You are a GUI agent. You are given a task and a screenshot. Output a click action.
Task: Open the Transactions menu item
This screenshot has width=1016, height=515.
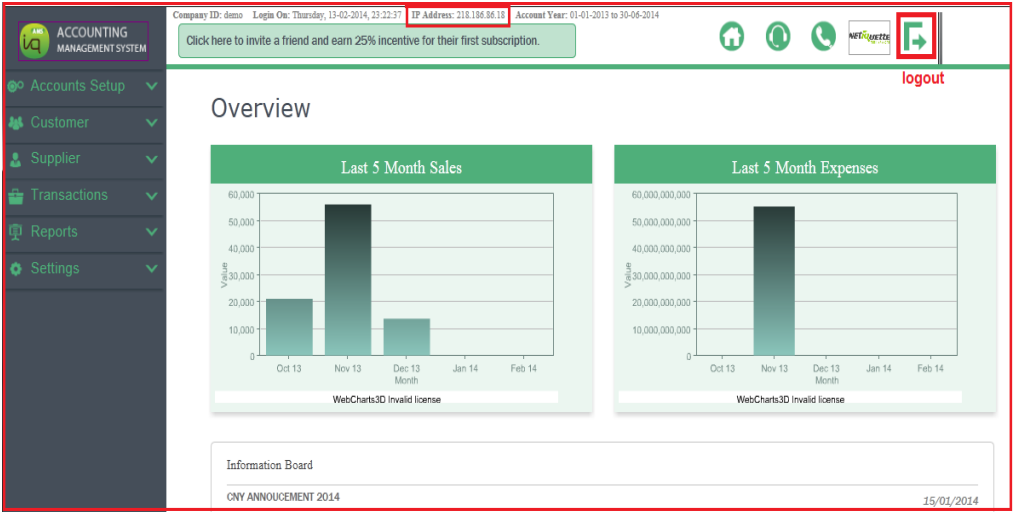pos(69,195)
